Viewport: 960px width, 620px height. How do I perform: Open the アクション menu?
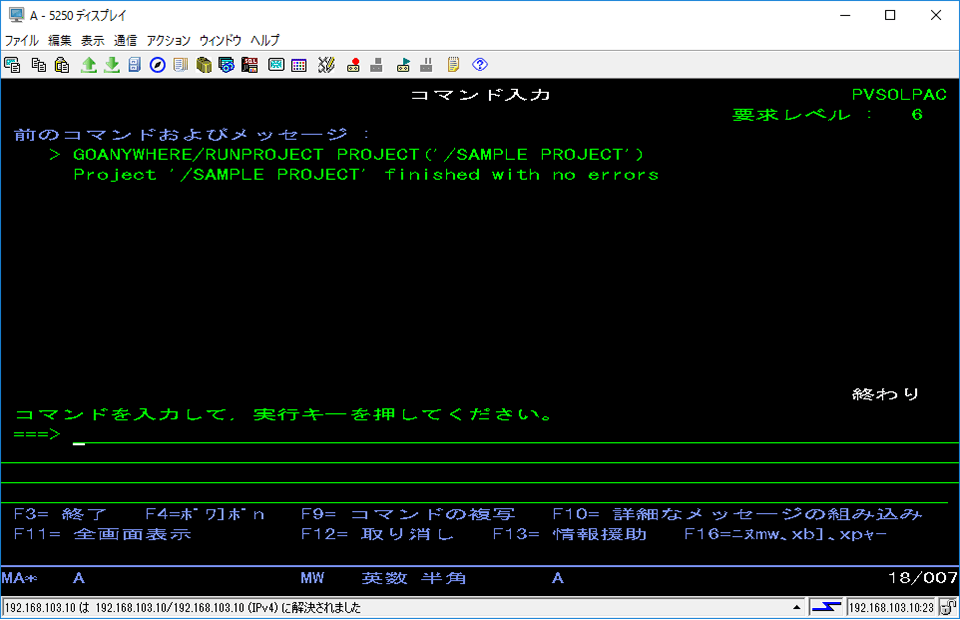tap(168, 40)
